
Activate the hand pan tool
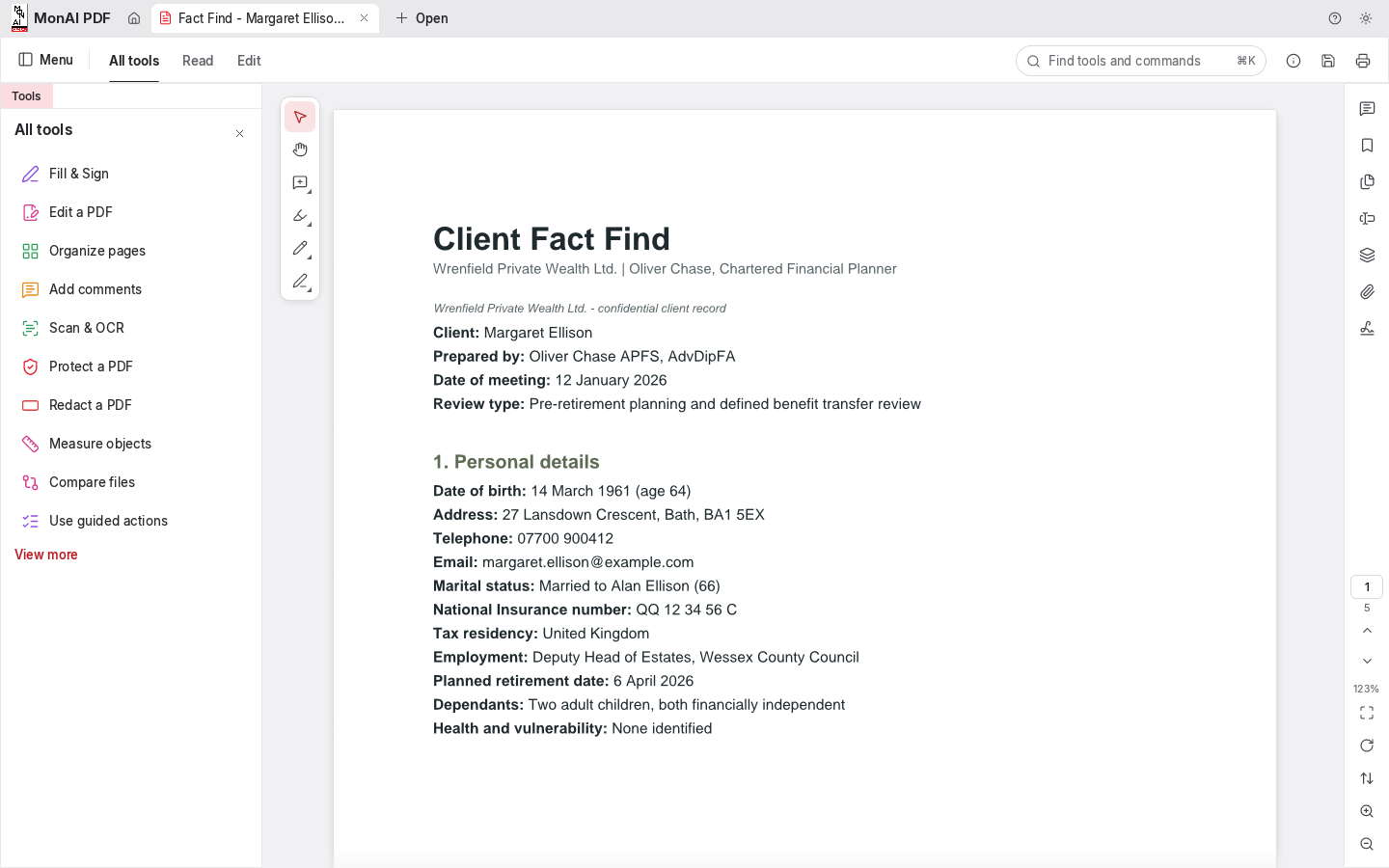[x=300, y=150]
